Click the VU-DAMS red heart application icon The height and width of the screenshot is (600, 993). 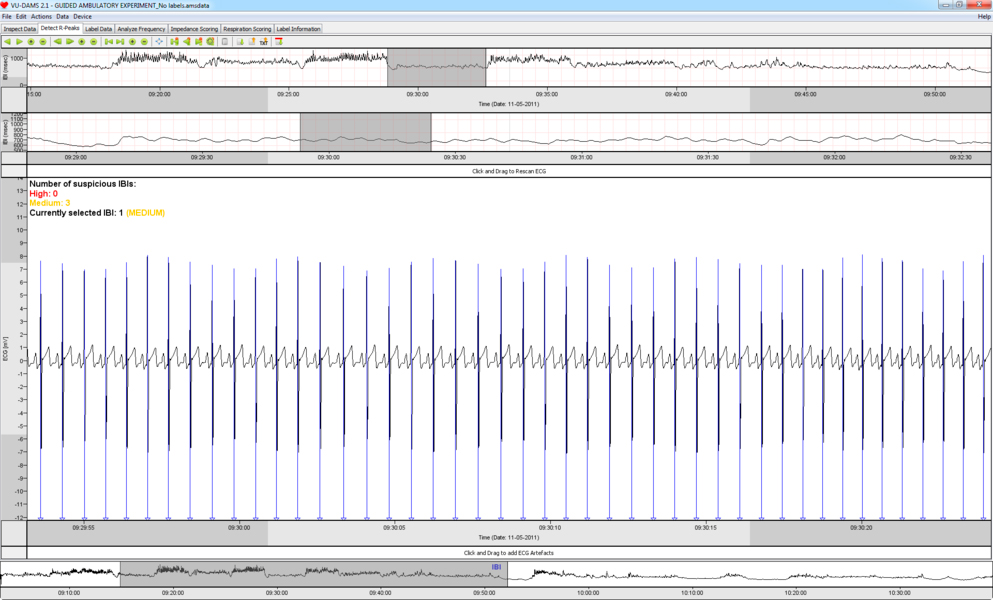tap(4, 5)
